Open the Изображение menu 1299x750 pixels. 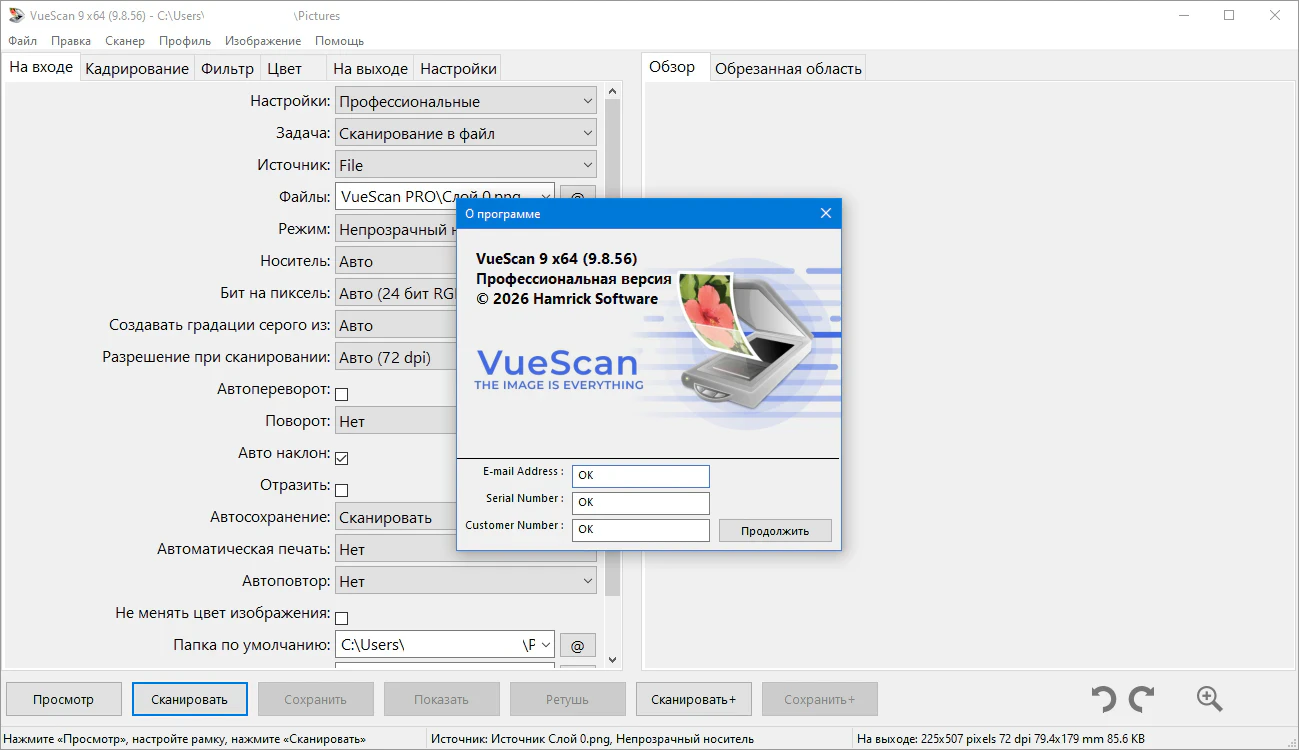pyautogui.click(x=263, y=41)
